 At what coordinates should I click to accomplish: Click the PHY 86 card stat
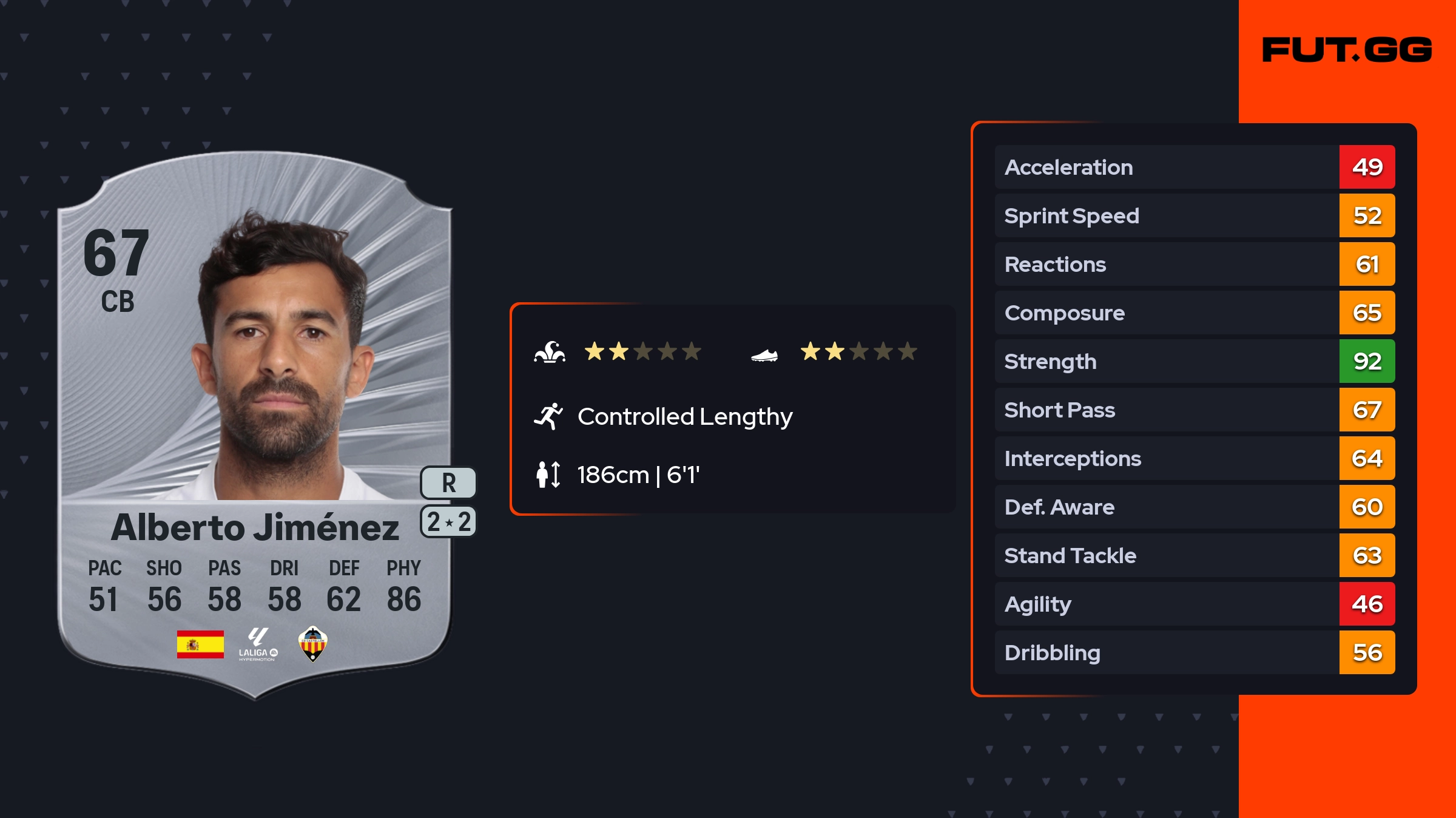click(403, 586)
